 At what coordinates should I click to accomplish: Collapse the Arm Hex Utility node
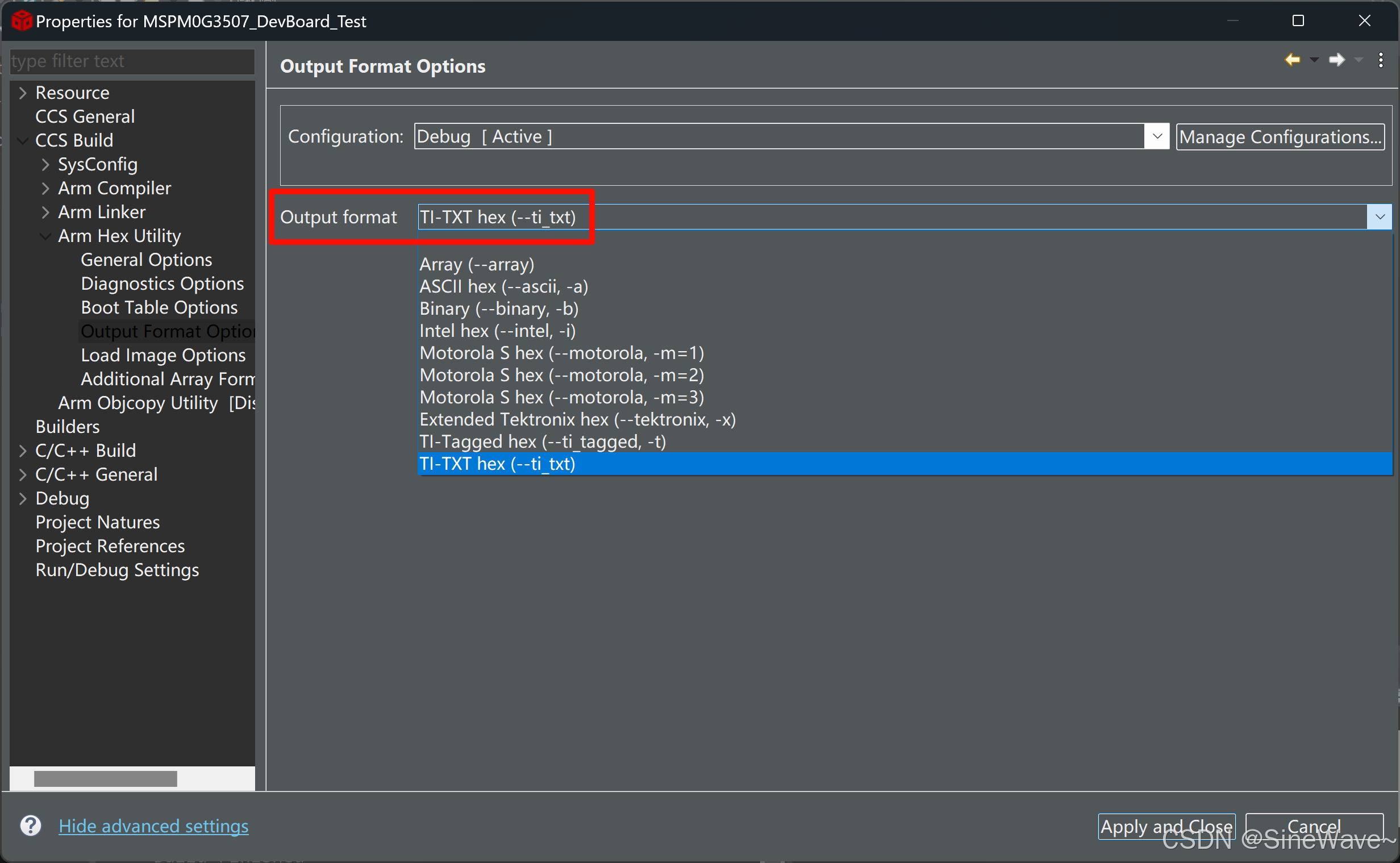45,236
